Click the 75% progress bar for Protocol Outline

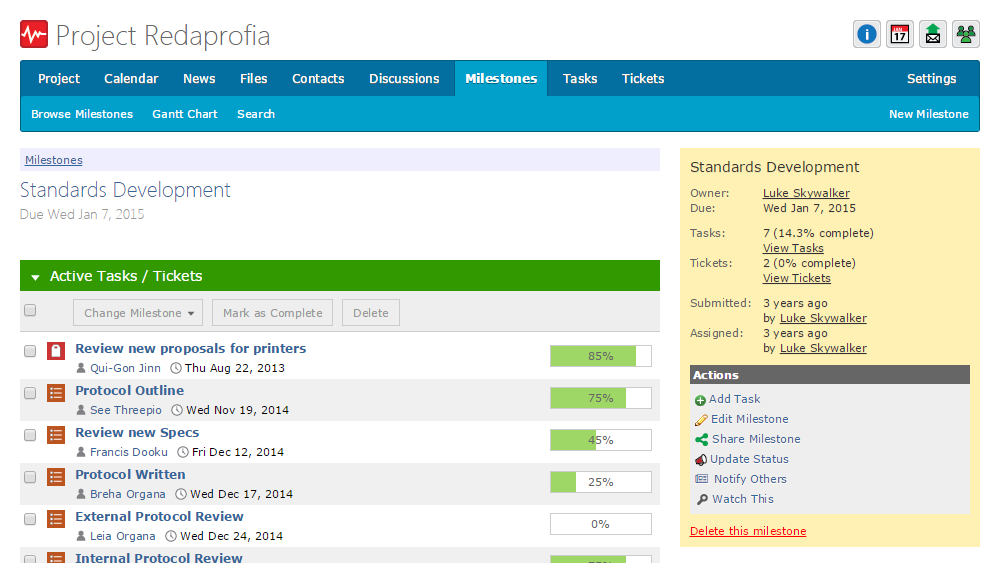[601, 398]
